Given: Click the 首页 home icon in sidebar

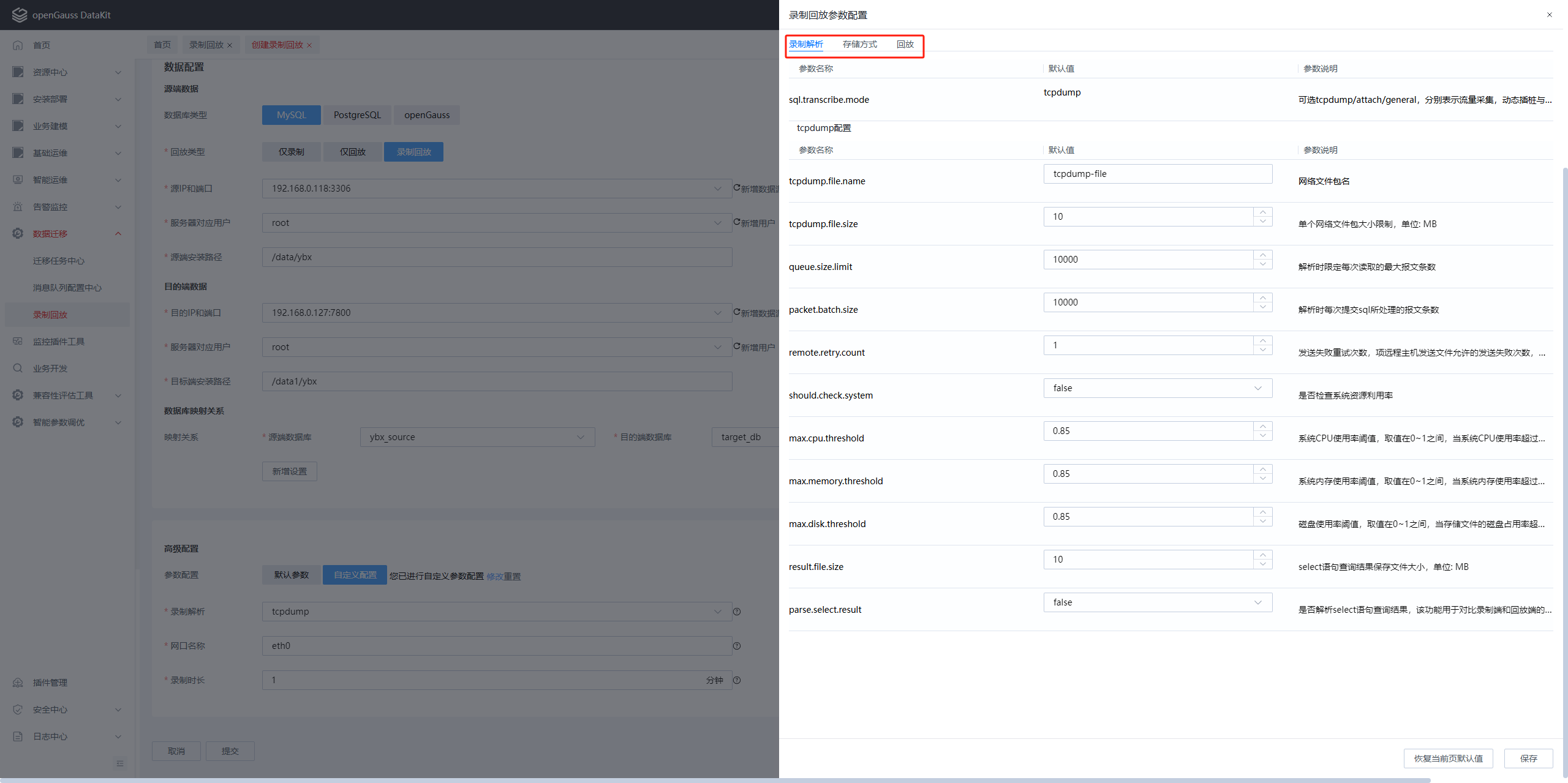Looking at the screenshot, I should click(x=18, y=45).
